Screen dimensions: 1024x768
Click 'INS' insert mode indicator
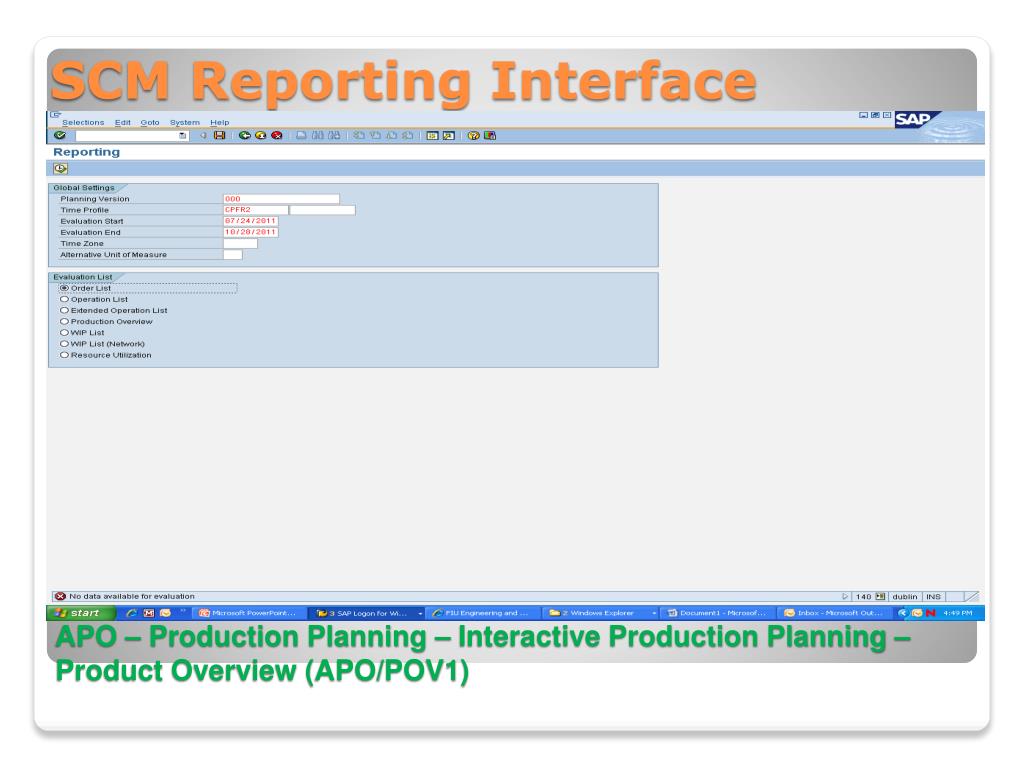click(x=933, y=596)
